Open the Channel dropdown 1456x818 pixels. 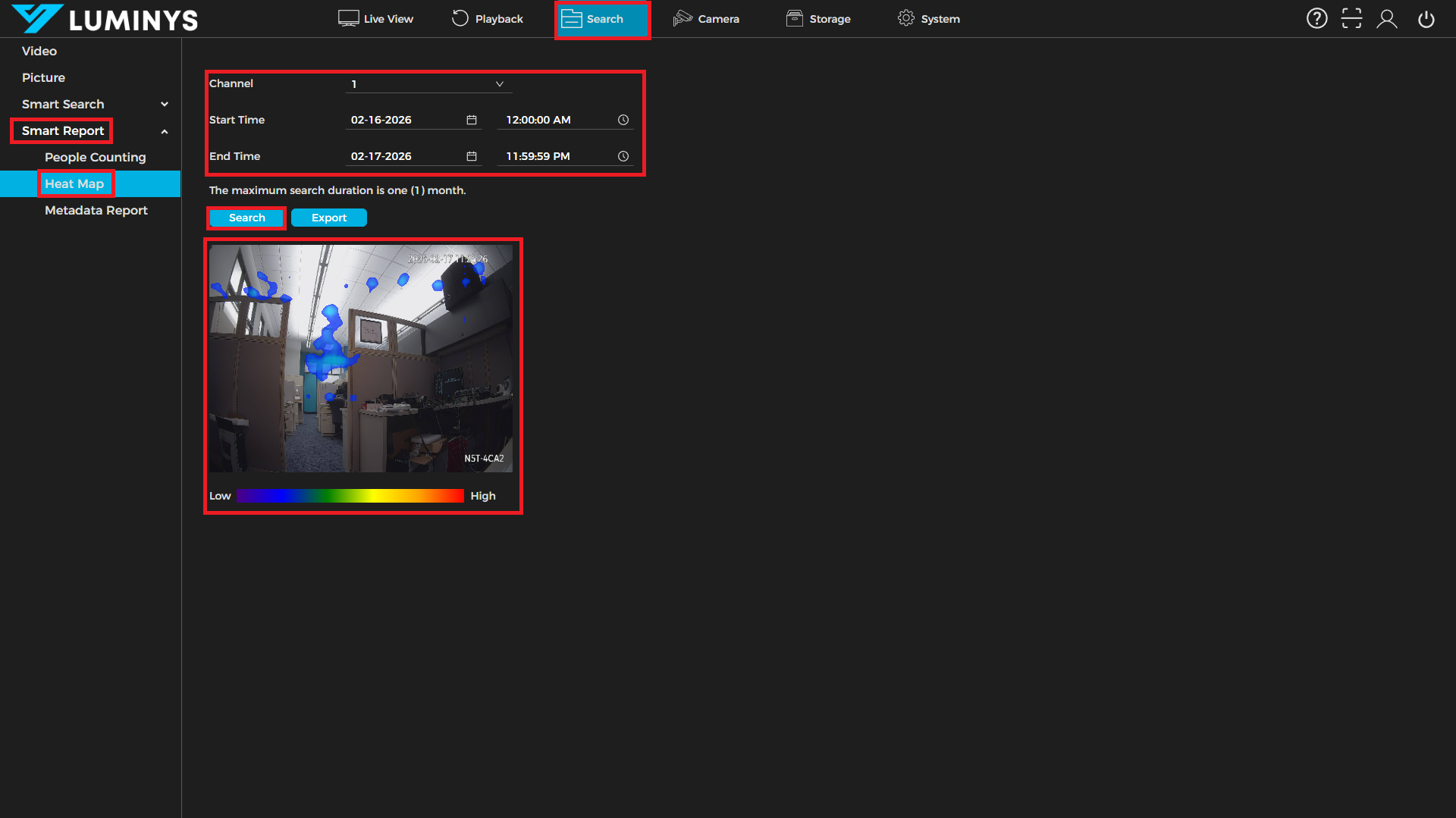click(428, 84)
